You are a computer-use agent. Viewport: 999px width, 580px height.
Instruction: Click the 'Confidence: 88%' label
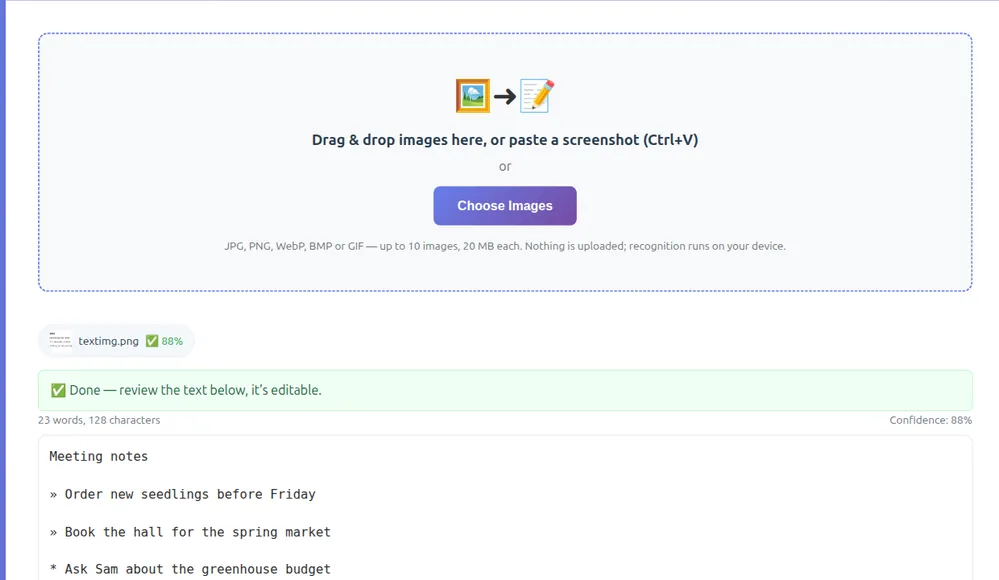coord(931,420)
